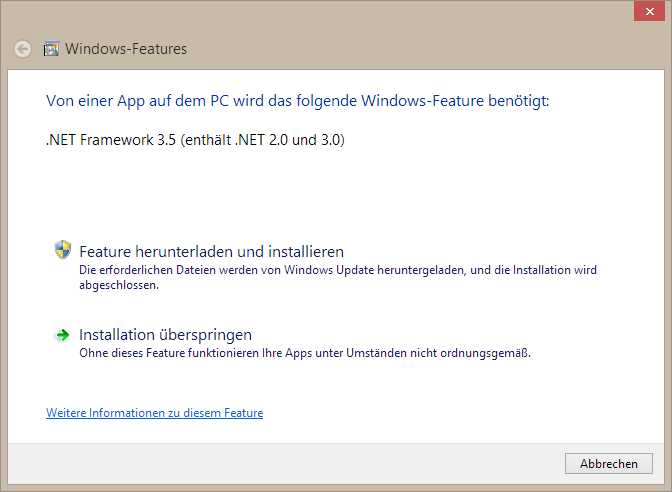The image size is (672, 492).
Task: Click the gray footer area left of Abbrechen
Action: tap(300, 464)
